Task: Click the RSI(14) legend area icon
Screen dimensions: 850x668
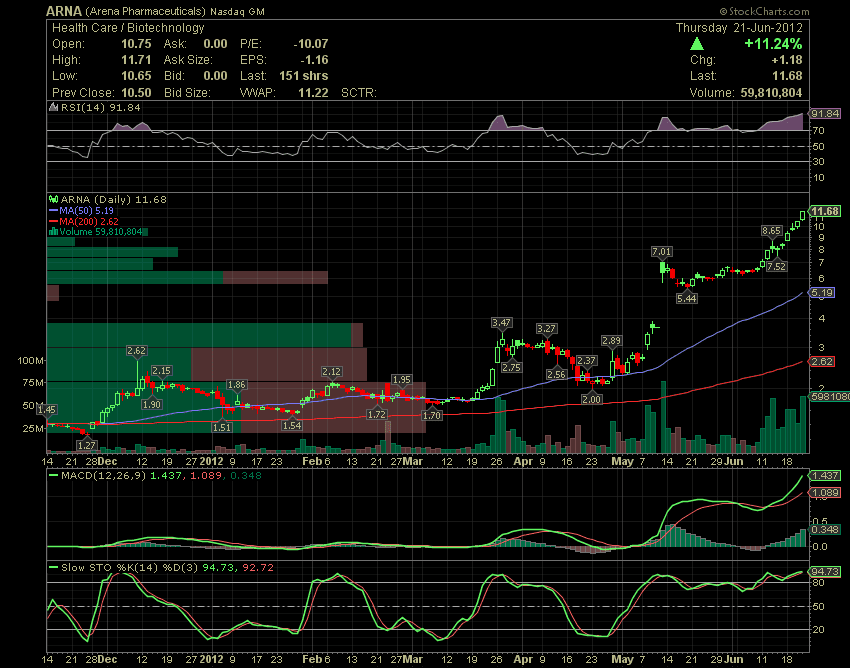Action: 54,107
